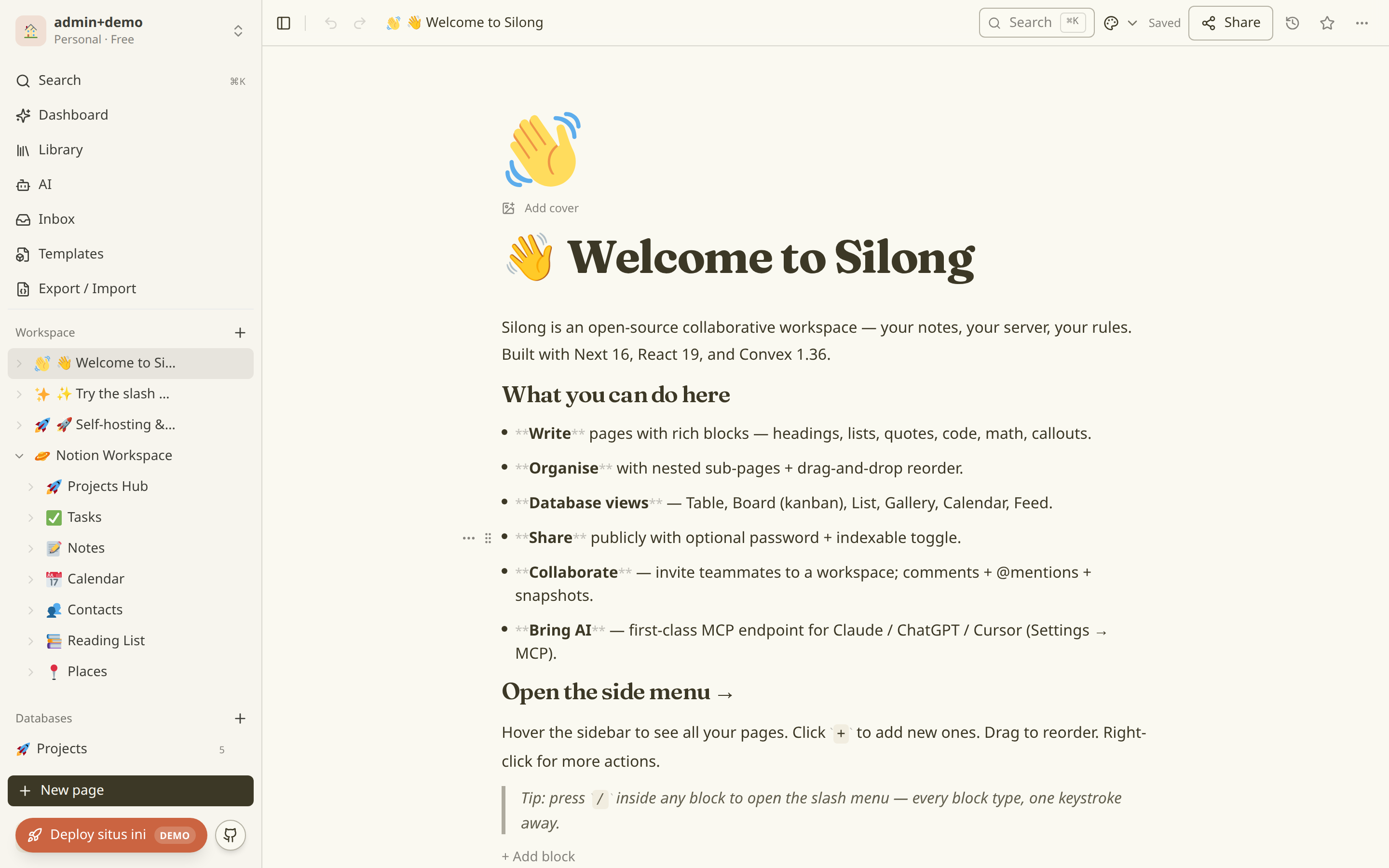Expand the Try the slash page
Viewport: 1389px width, 868px height.
click(x=19, y=394)
